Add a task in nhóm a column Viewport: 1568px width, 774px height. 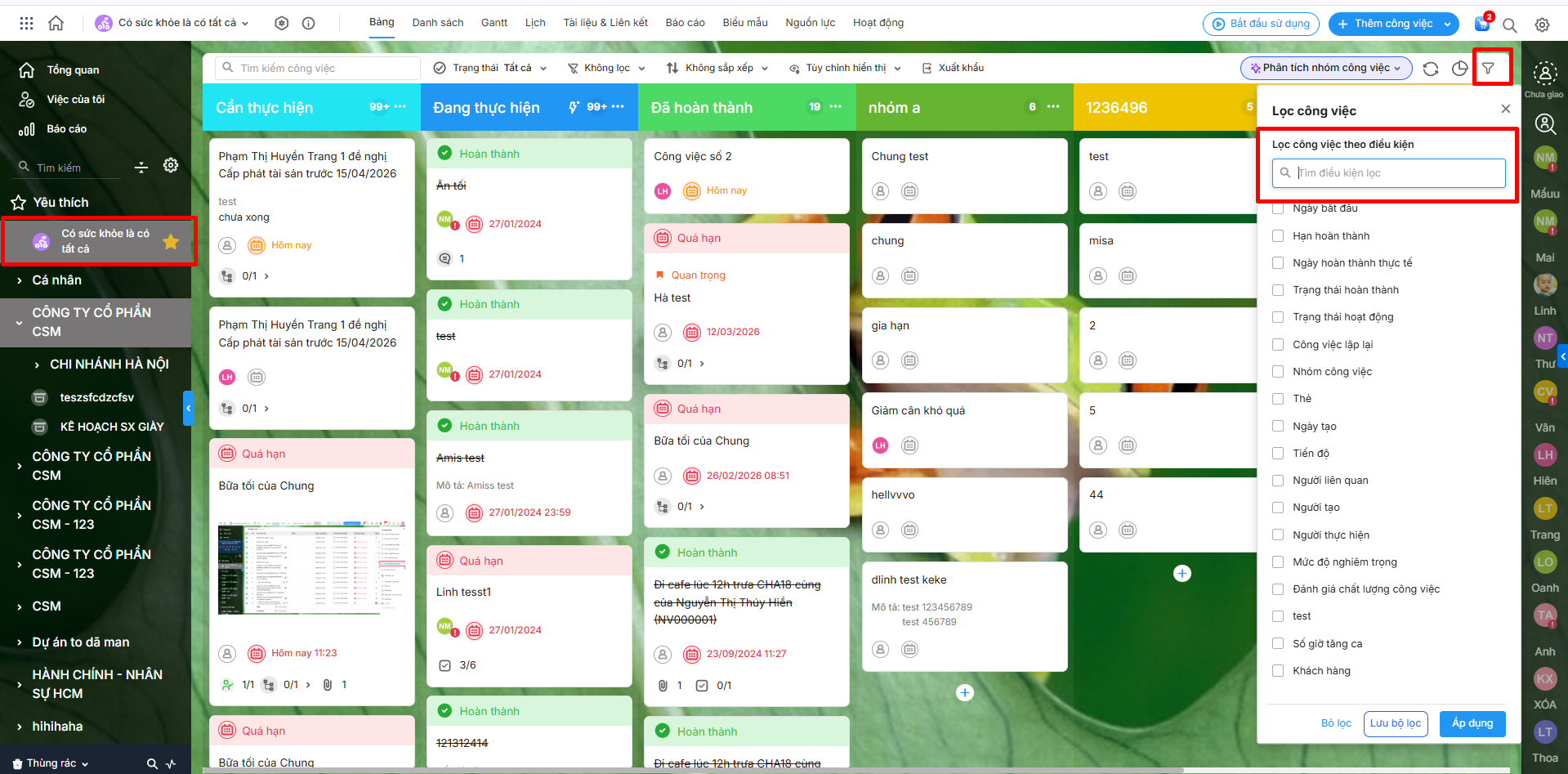(x=965, y=693)
